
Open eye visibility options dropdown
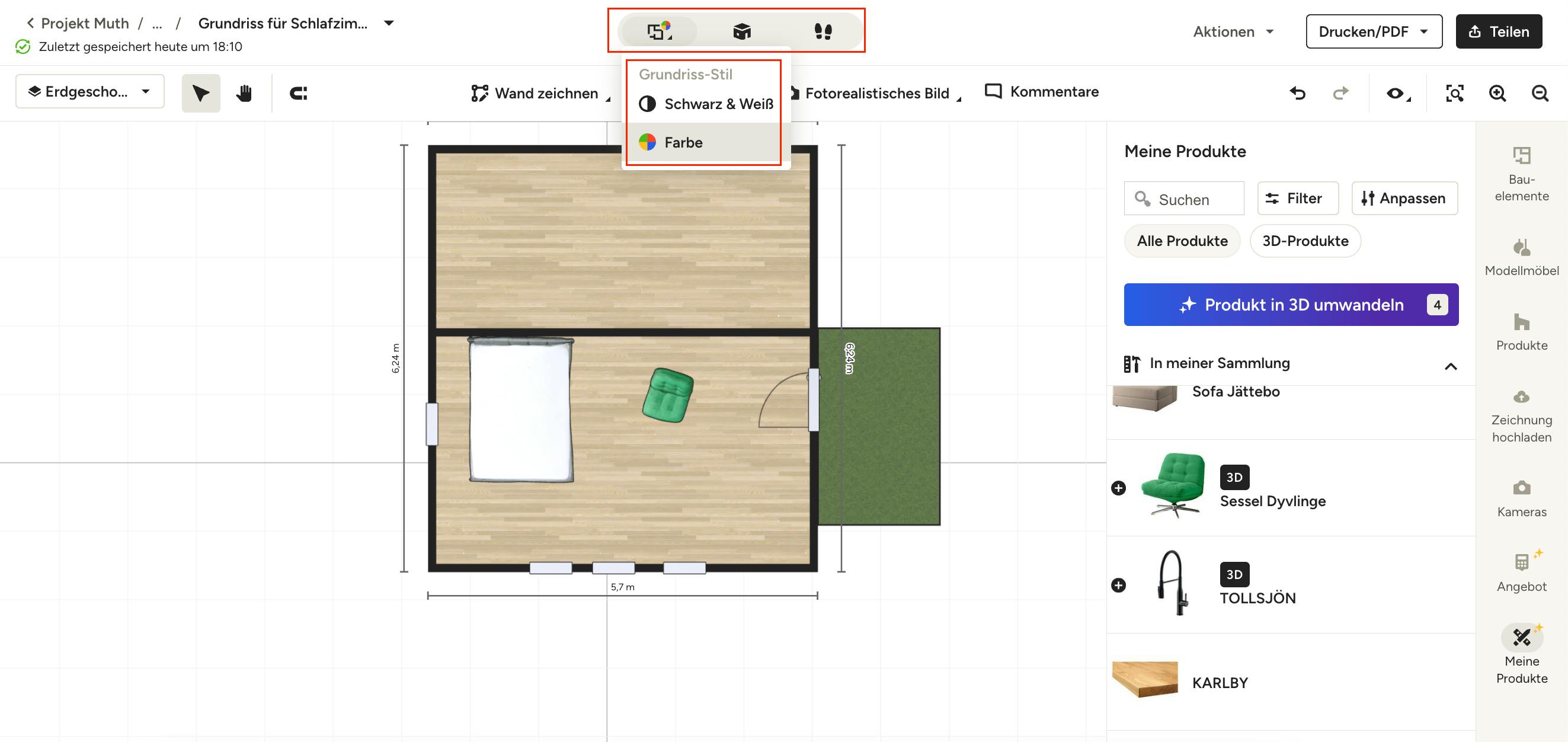click(1398, 93)
